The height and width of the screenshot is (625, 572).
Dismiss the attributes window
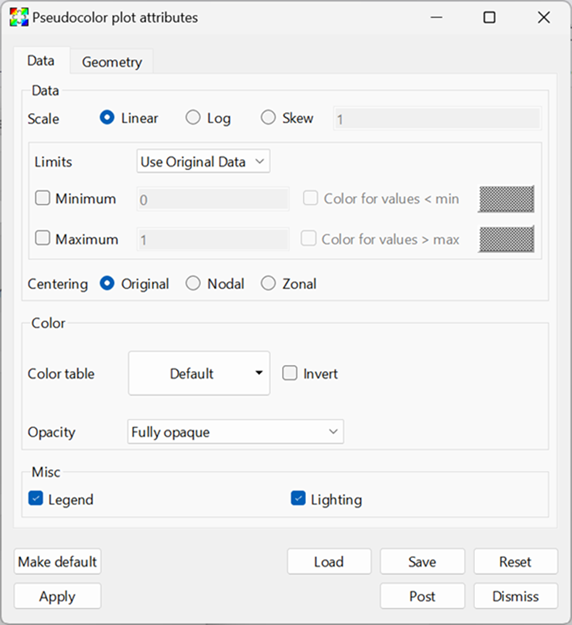coord(515,596)
